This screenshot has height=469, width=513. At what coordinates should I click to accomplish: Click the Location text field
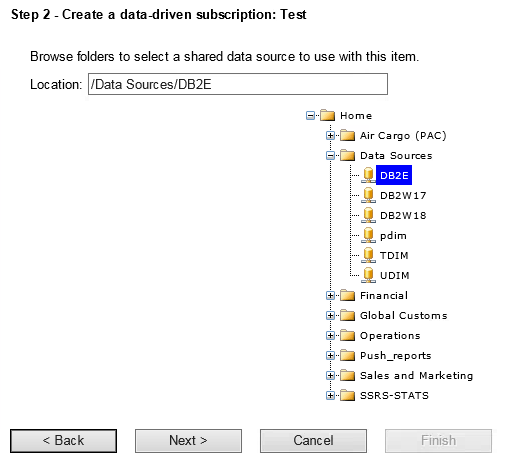(x=238, y=84)
